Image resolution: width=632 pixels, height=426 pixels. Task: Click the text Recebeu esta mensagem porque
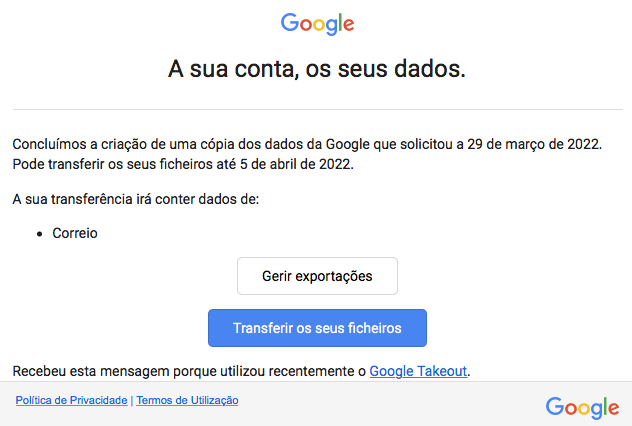point(114,371)
